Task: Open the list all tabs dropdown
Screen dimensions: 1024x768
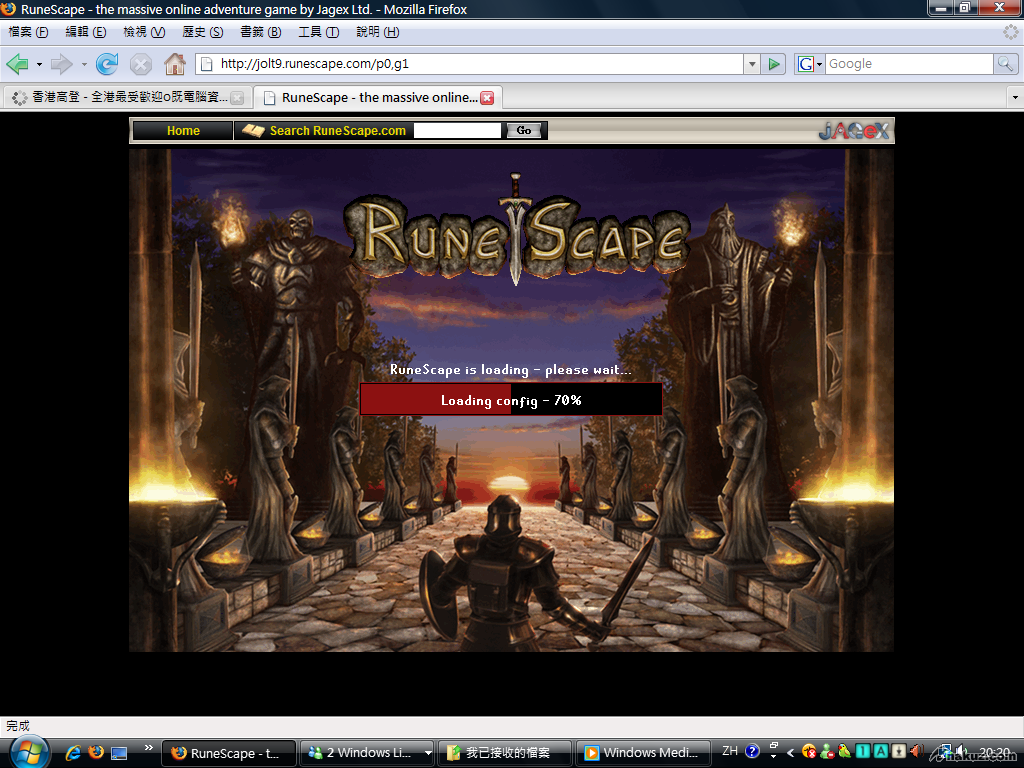Action: tap(1015, 98)
